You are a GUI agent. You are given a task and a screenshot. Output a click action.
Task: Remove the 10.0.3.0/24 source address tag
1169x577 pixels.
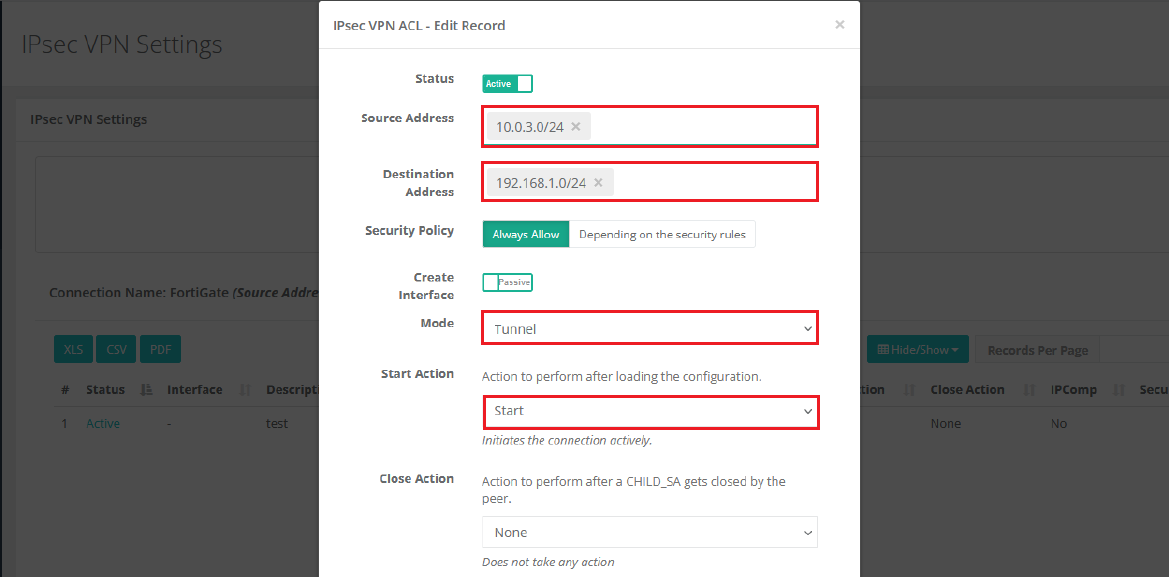click(x=576, y=127)
